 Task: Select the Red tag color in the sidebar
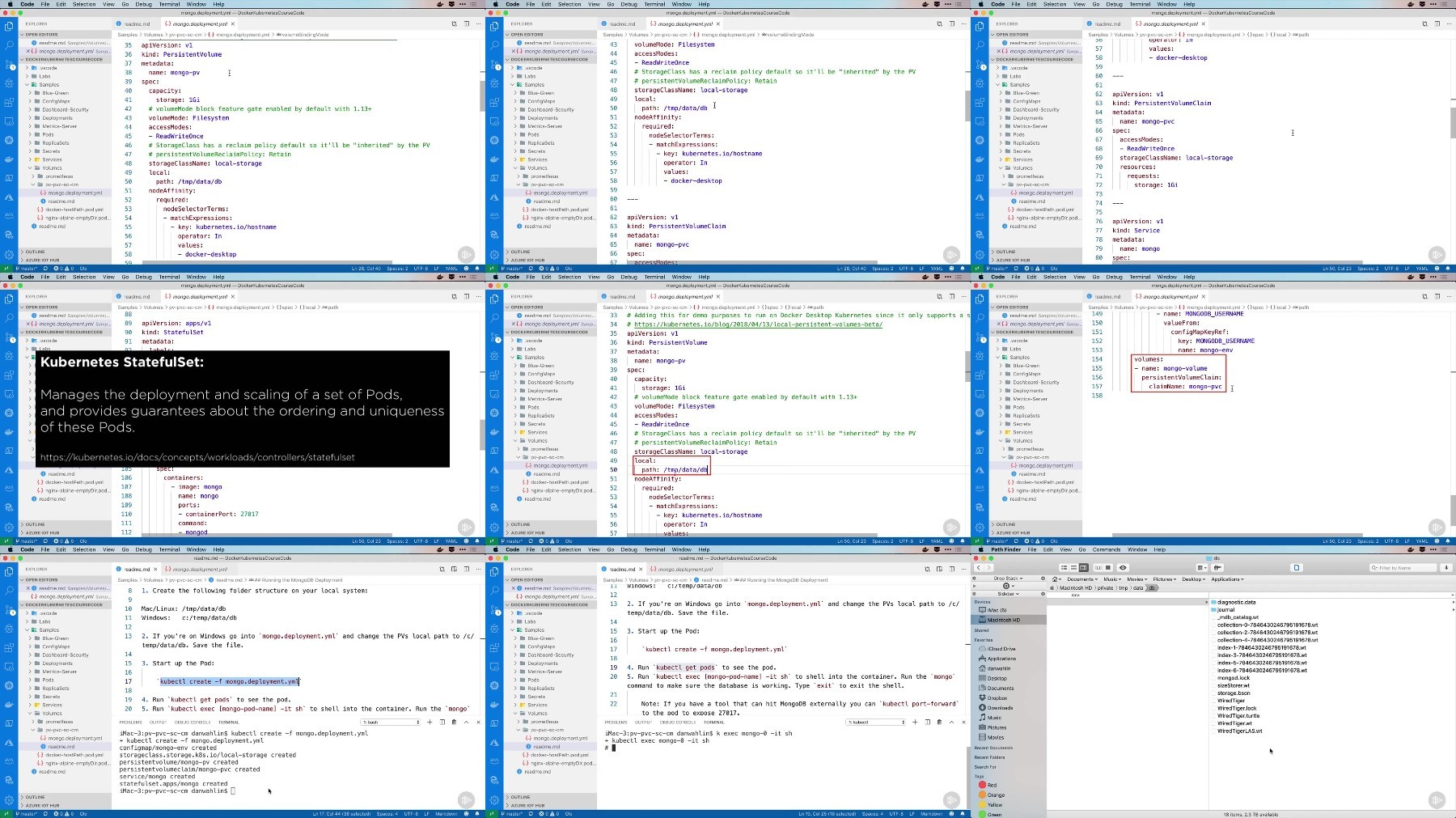pyautogui.click(x=988, y=785)
